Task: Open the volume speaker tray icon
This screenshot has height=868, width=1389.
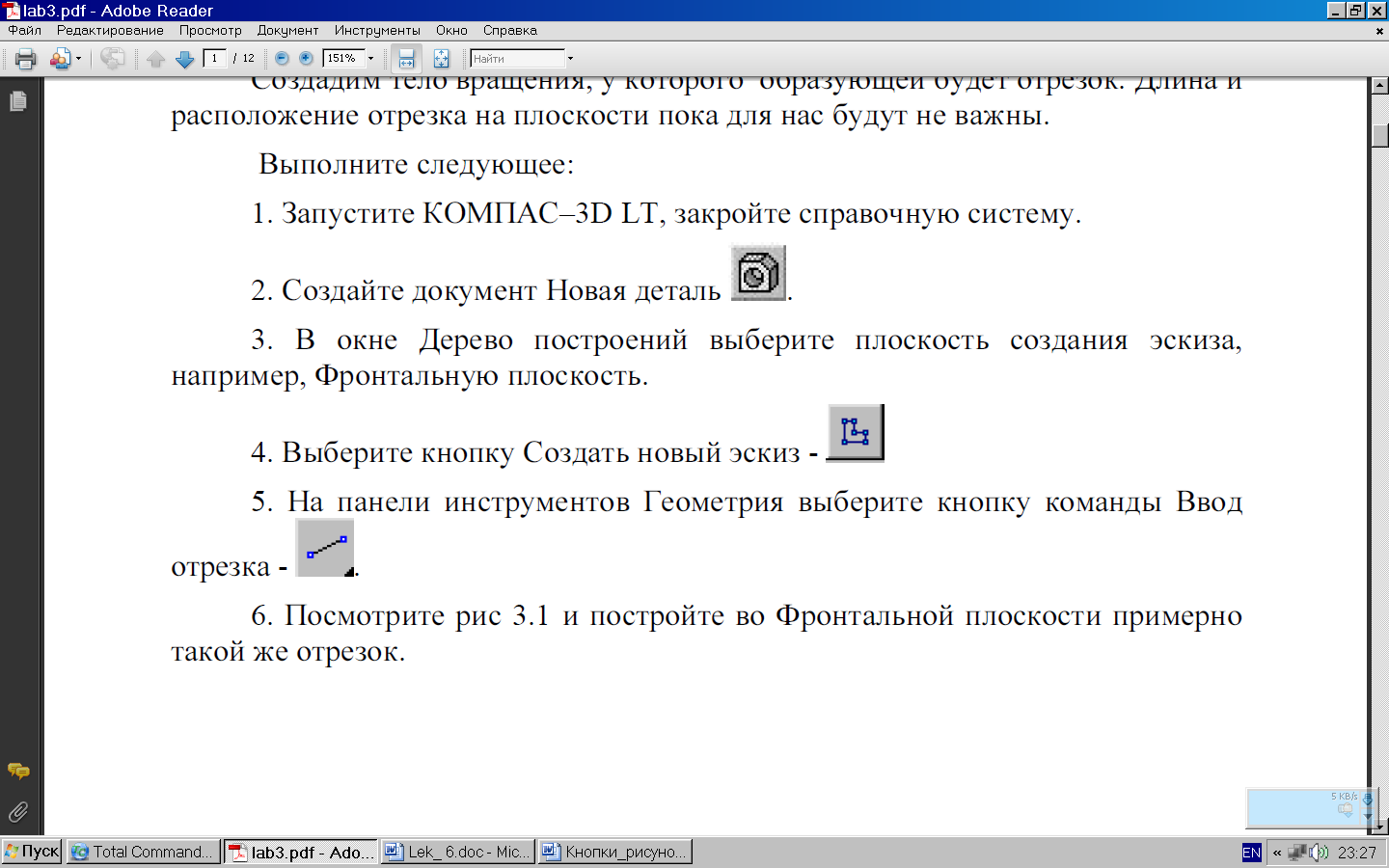Action: 1319,853
